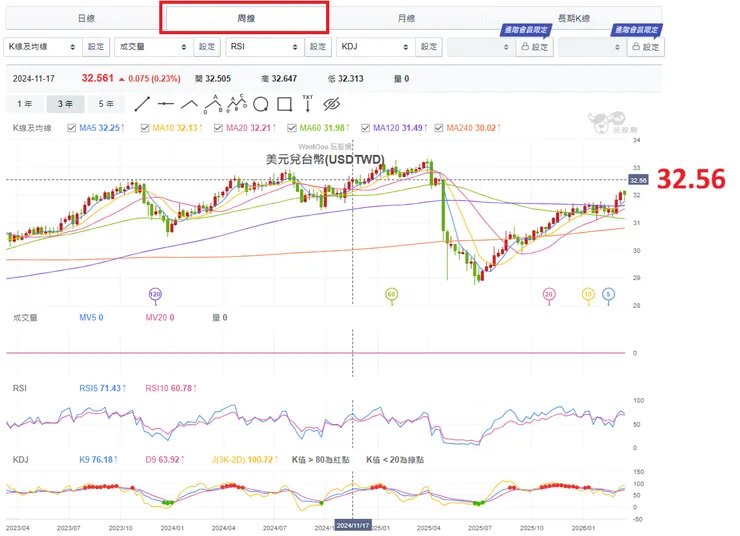Click the MV20 0 volume label
This screenshot has width=740, height=536.
160,318
